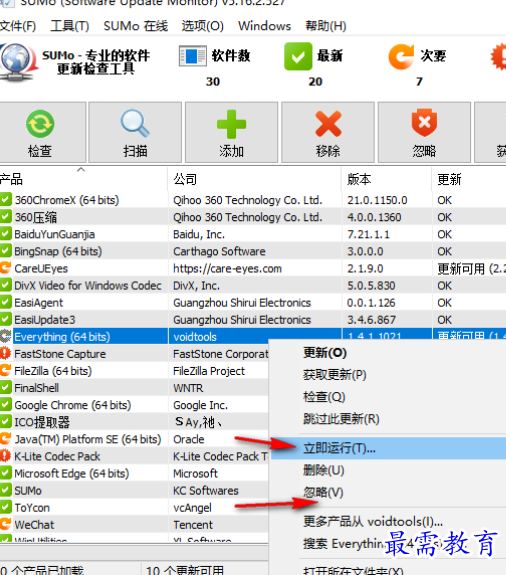Click red alert icon of K-Lite Codec Pack

(x=6, y=456)
